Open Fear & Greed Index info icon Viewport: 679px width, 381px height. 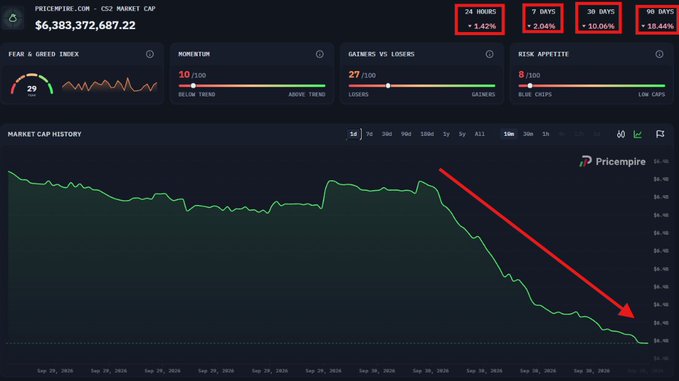(x=149, y=54)
